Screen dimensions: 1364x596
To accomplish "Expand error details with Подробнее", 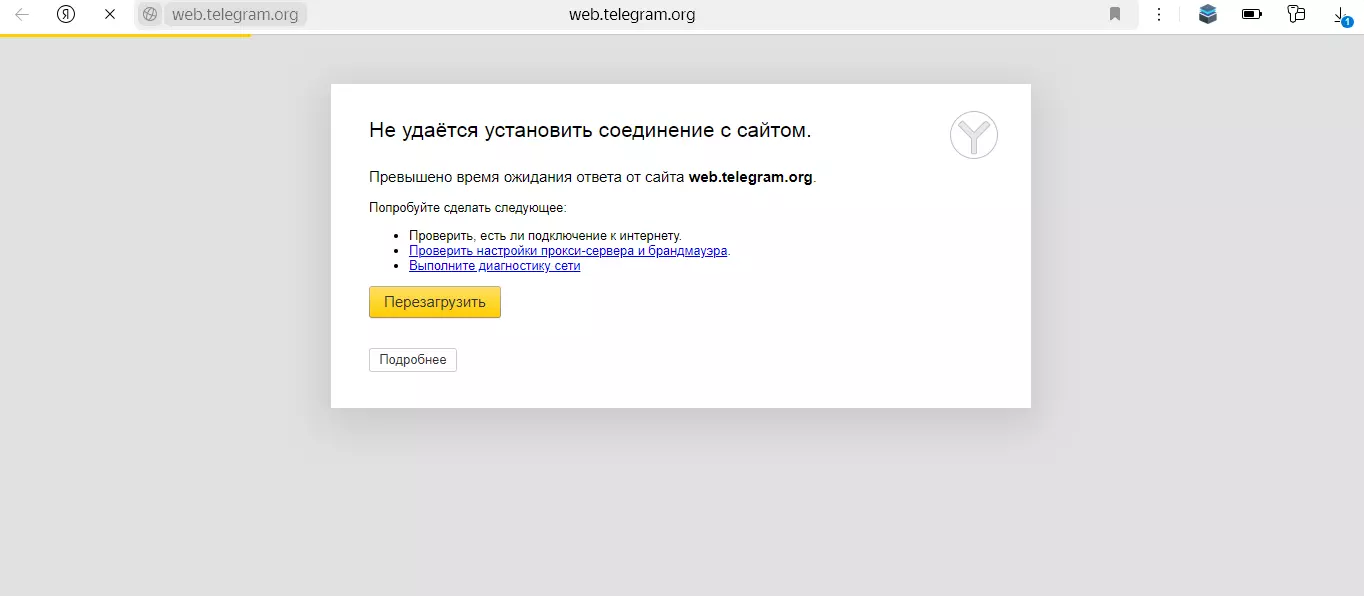I will [x=412, y=360].
